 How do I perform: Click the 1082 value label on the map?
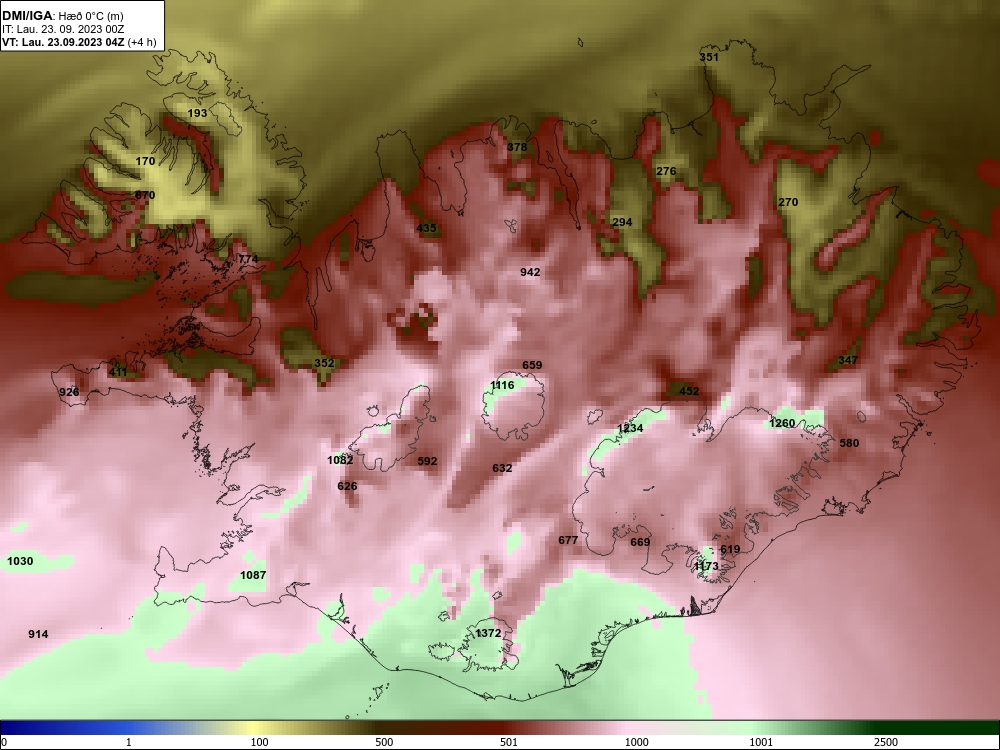click(340, 460)
